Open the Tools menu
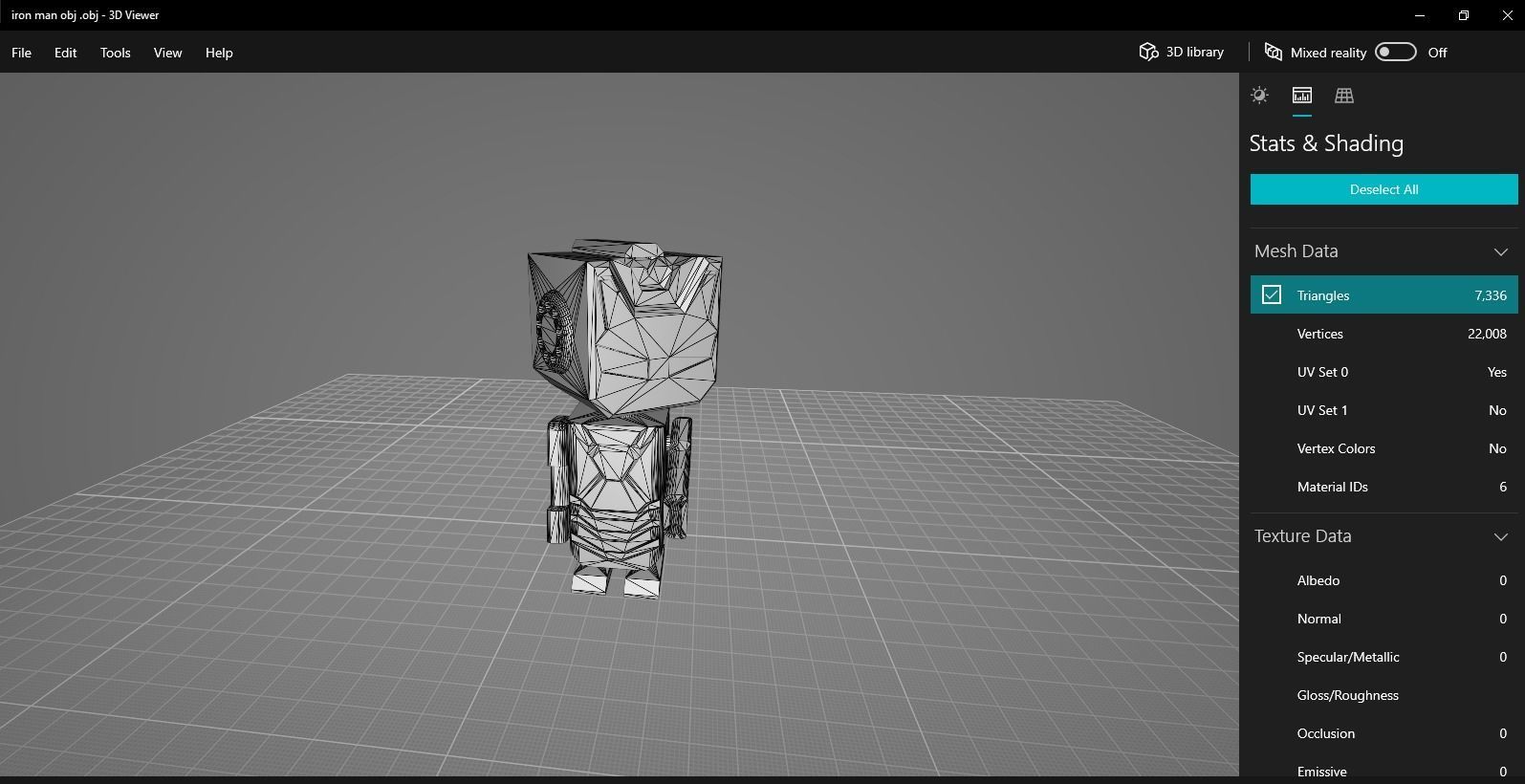Image resolution: width=1525 pixels, height=784 pixels. coord(115,53)
